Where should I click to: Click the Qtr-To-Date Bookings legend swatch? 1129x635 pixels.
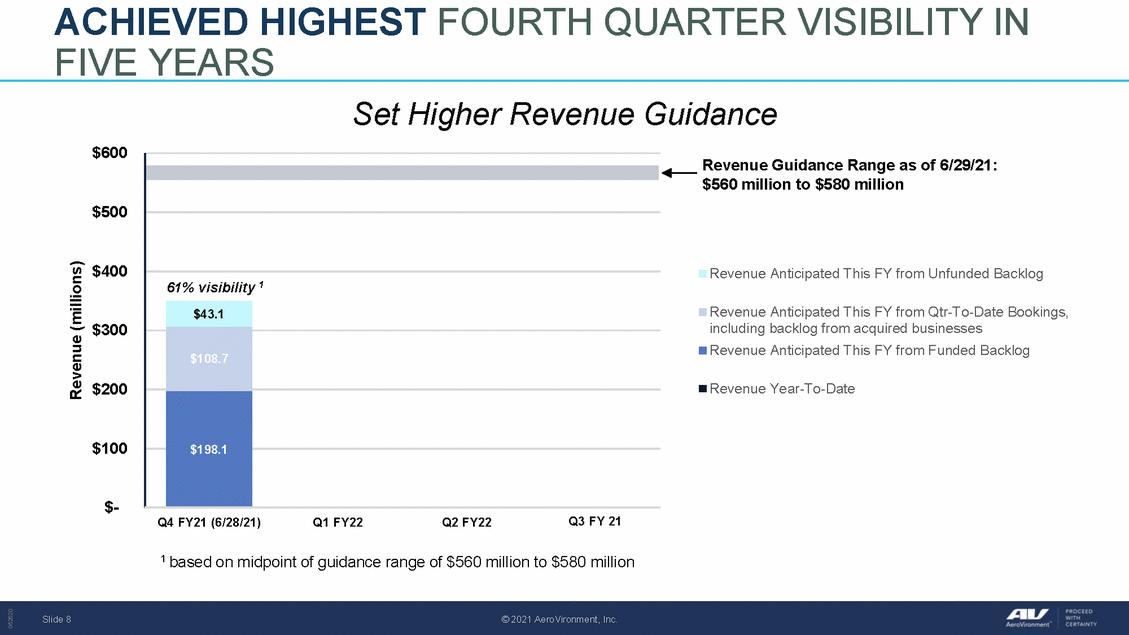tap(702, 312)
